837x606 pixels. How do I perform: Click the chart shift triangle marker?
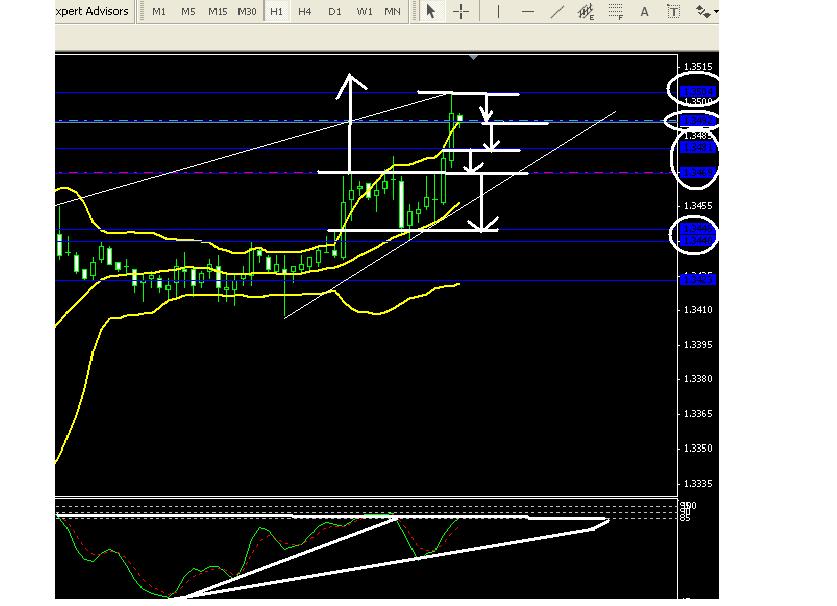coord(473,58)
